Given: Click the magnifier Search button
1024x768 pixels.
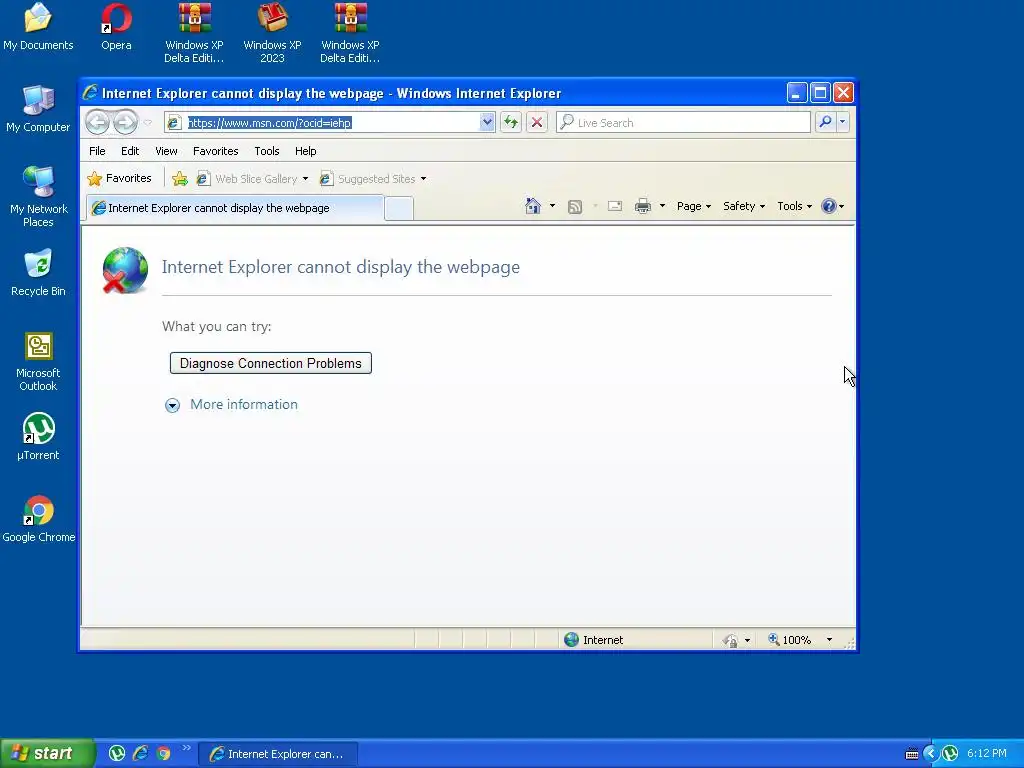Looking at the screenshot, I should click(x=825, y=122).
